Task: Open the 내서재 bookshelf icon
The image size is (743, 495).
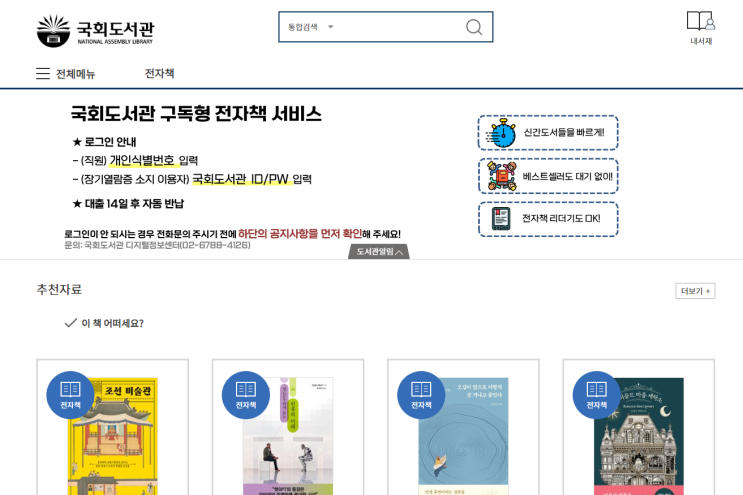Action: pos(701,21)
